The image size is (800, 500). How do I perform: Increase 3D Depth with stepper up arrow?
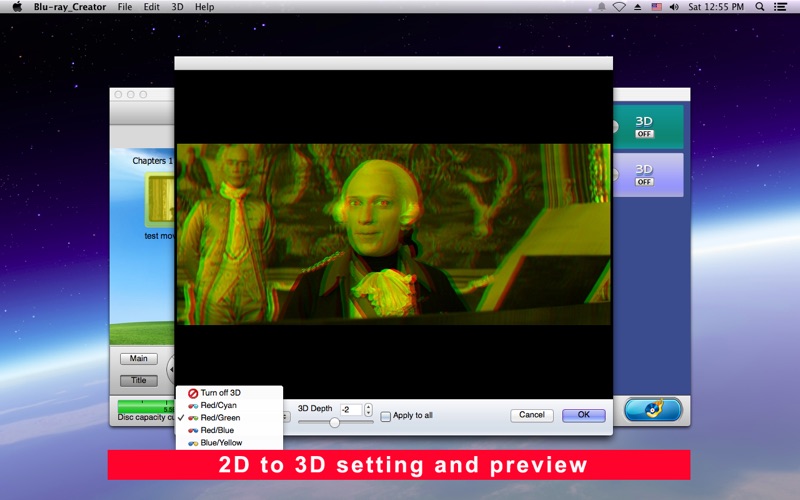click(368, 407)
